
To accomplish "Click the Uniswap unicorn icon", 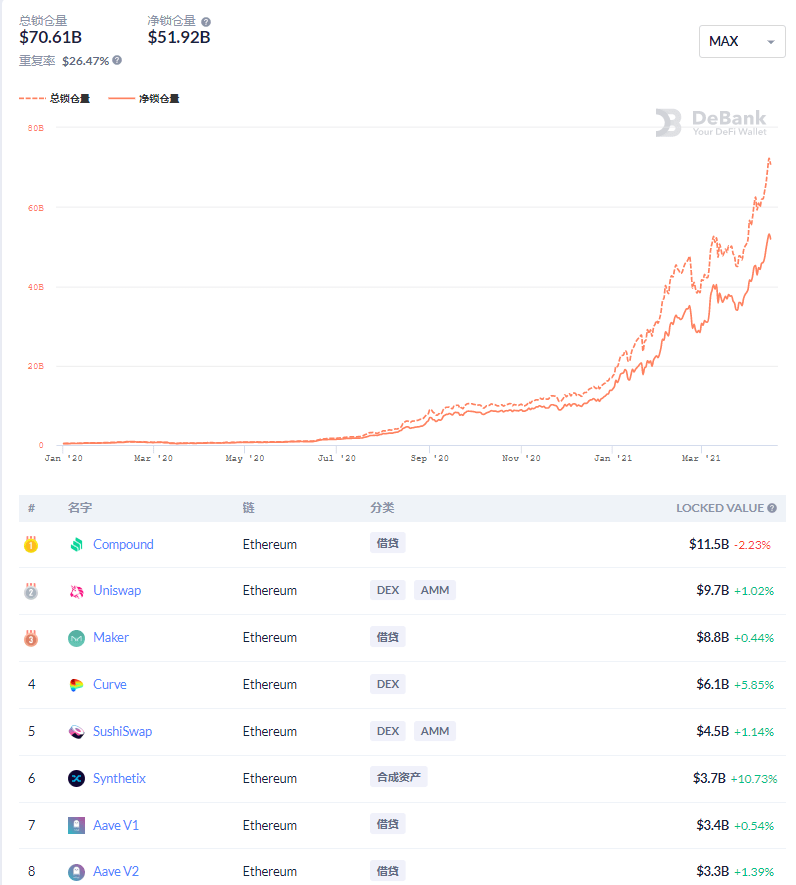I will click(x=76, y=591).
